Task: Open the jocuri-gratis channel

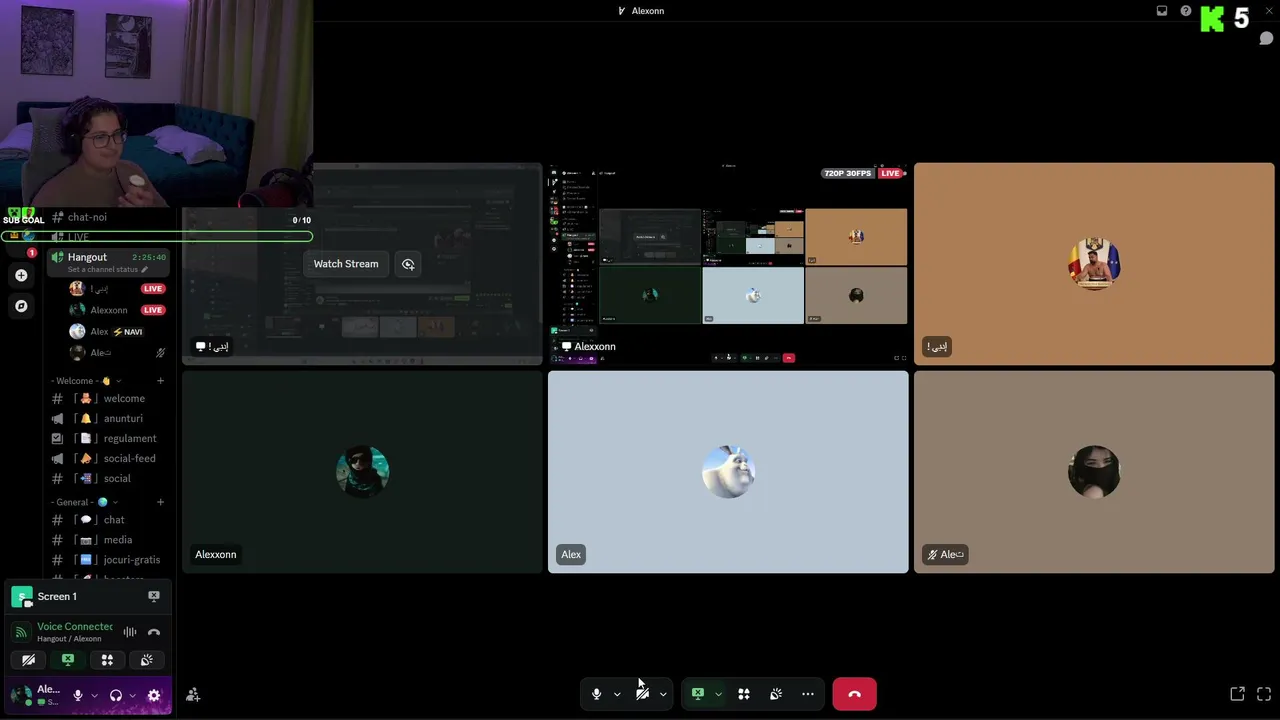Action: pos(108,560)
